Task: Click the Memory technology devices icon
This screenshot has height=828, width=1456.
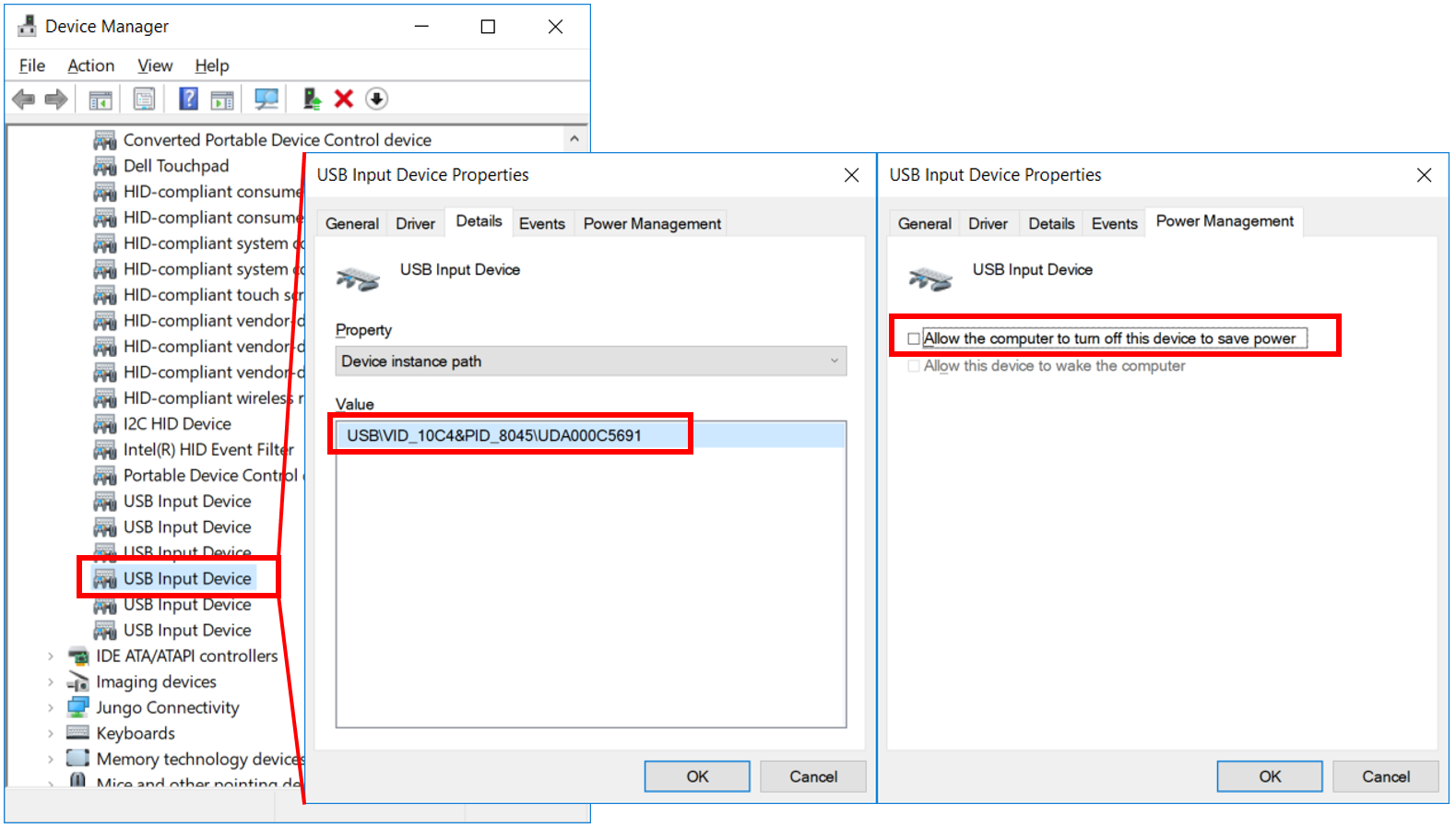Action: pyautogui.click(x=77, y=759)
